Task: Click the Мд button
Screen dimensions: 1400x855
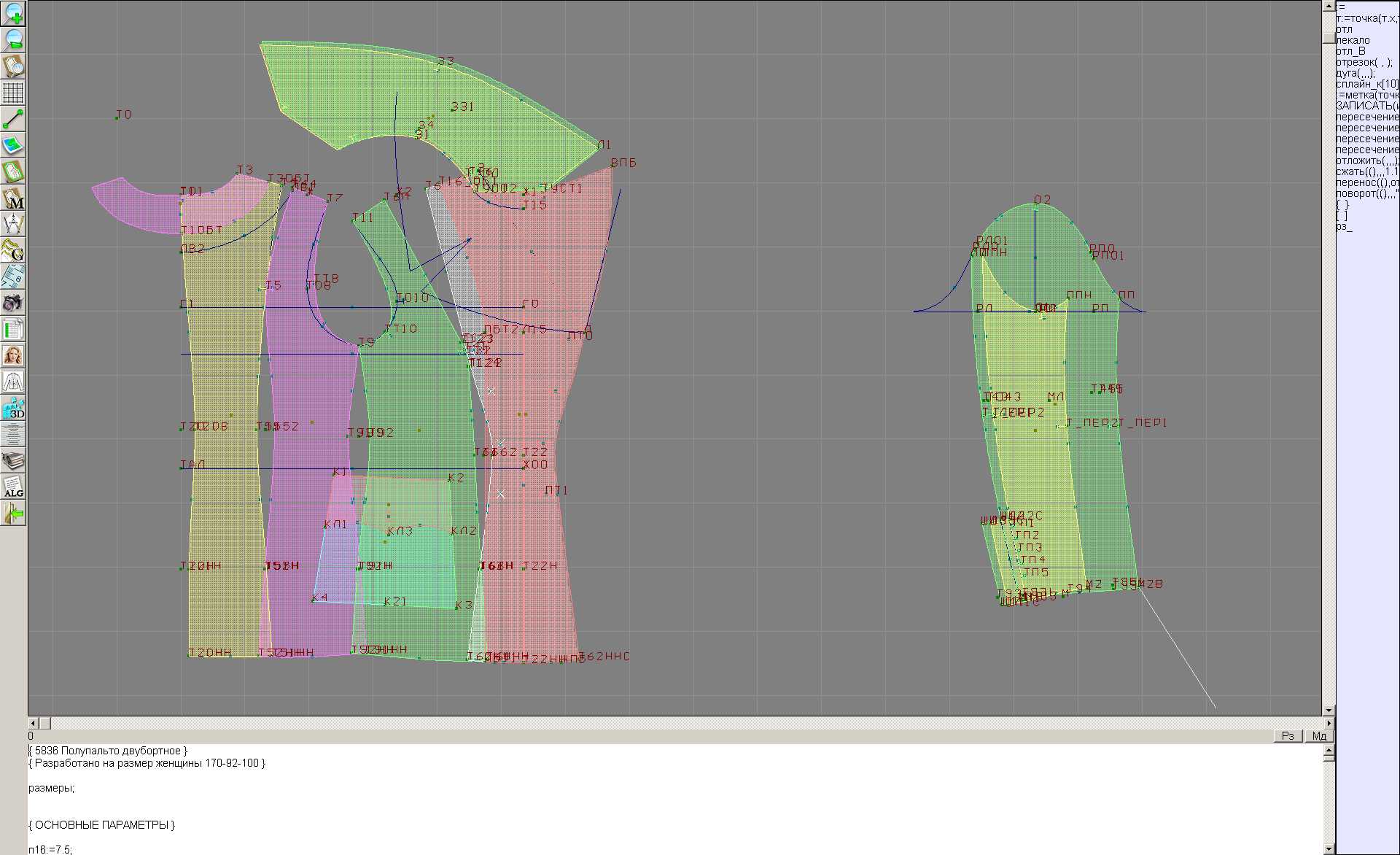Action: coord(1319,736)
